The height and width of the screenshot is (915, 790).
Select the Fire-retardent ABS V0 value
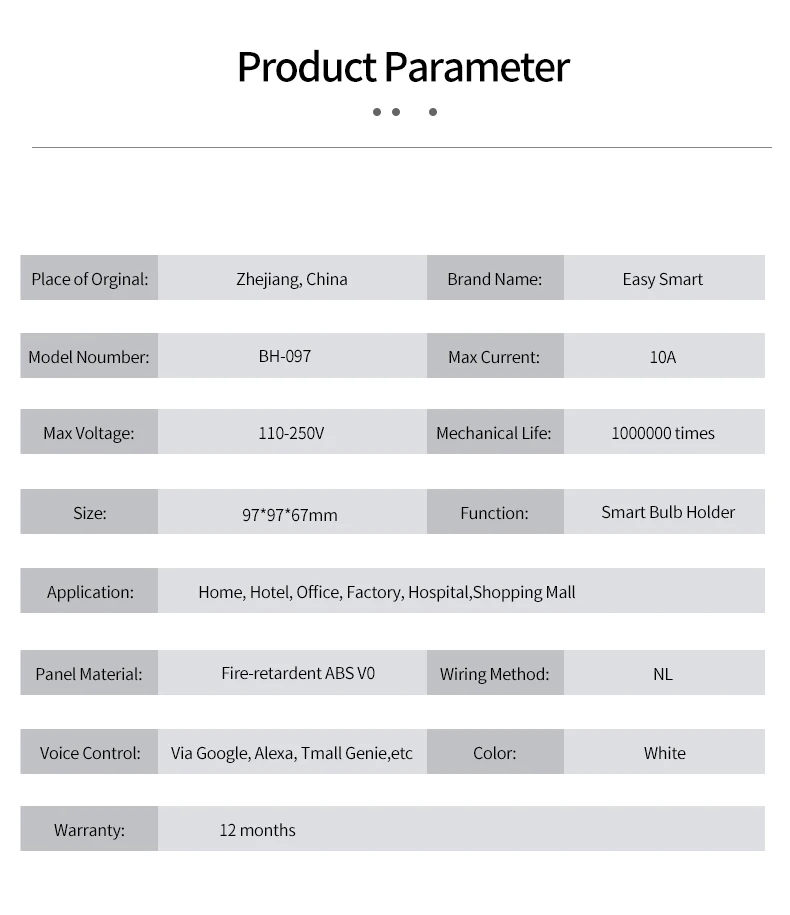pyautogui.click(x=298, y=673)
